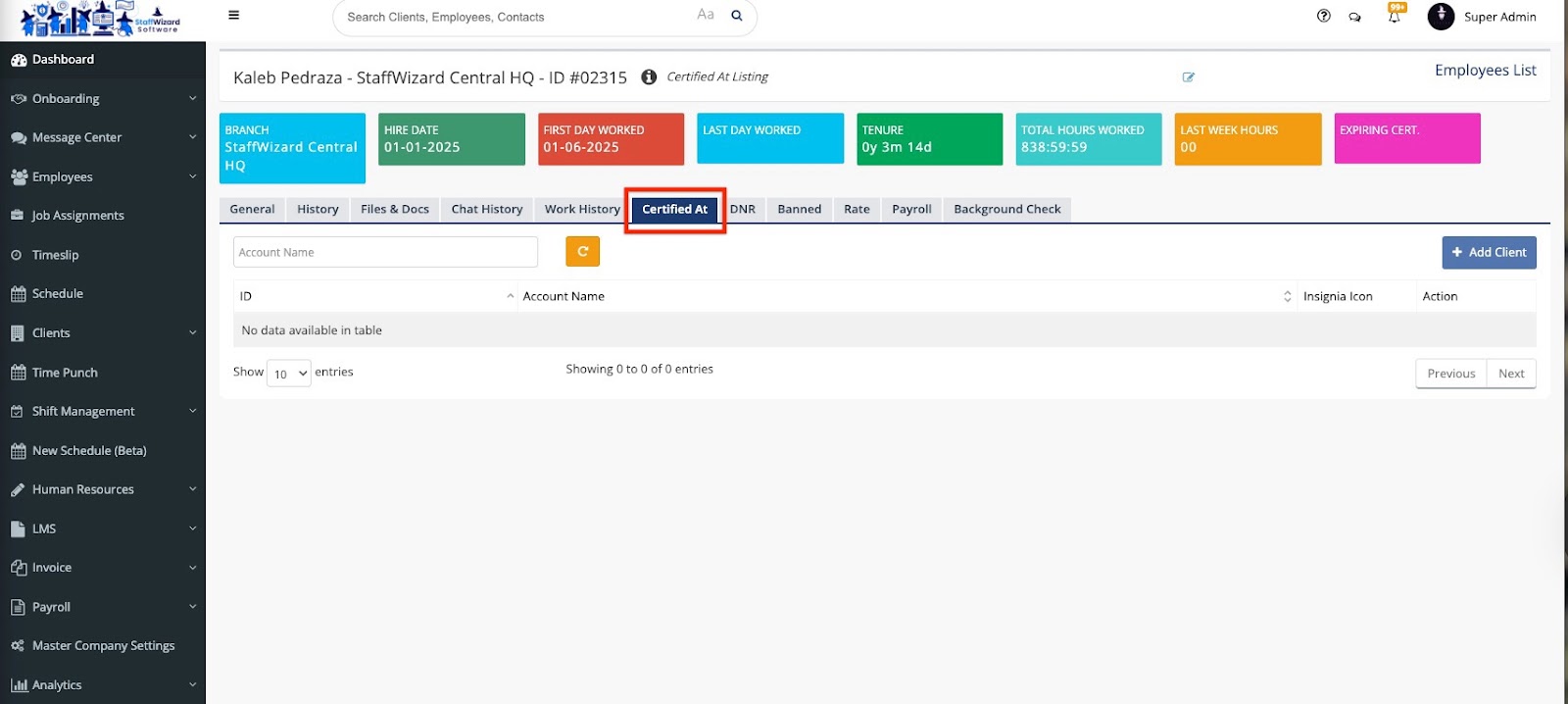Open the help question mark icon
Screen dimensions: 1568x704
coord(1323,16)
